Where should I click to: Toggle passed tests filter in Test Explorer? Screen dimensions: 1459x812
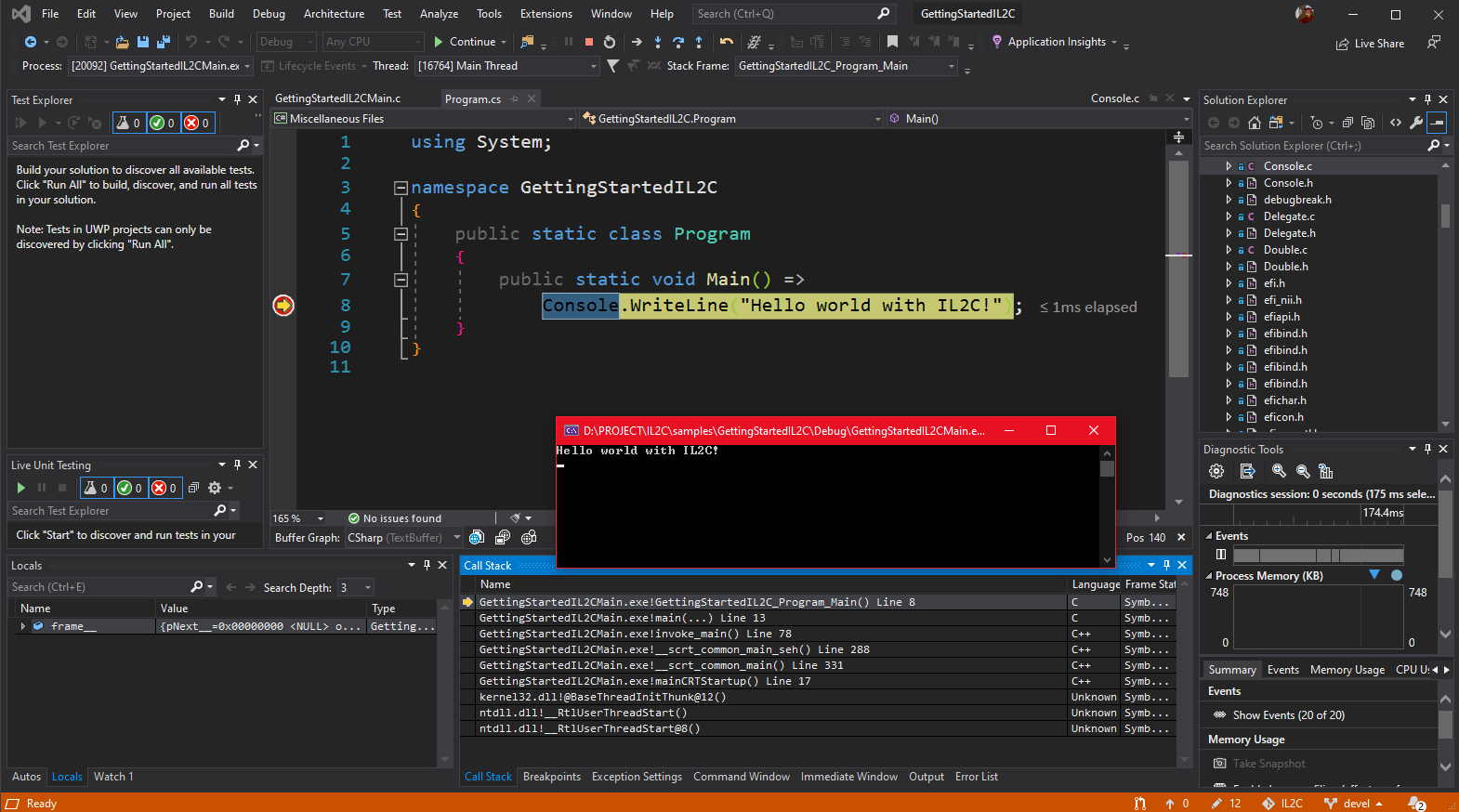(163, 123)
